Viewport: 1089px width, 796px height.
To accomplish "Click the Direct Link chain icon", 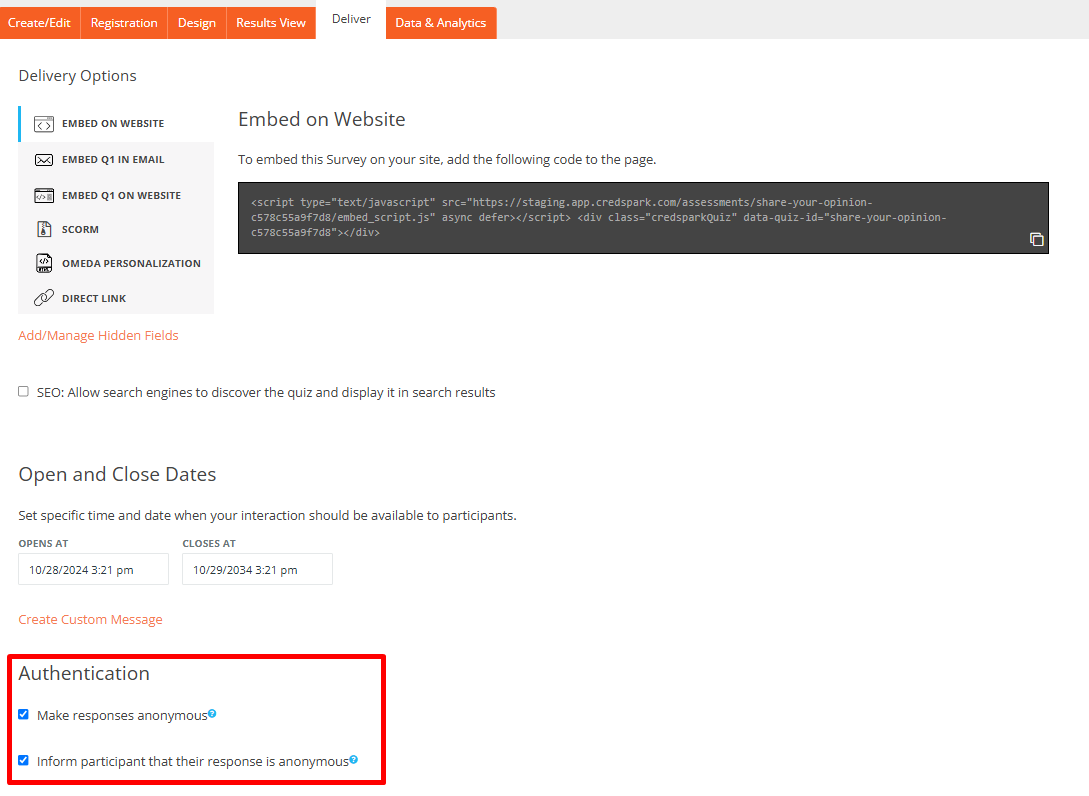I will click(44, 298).
